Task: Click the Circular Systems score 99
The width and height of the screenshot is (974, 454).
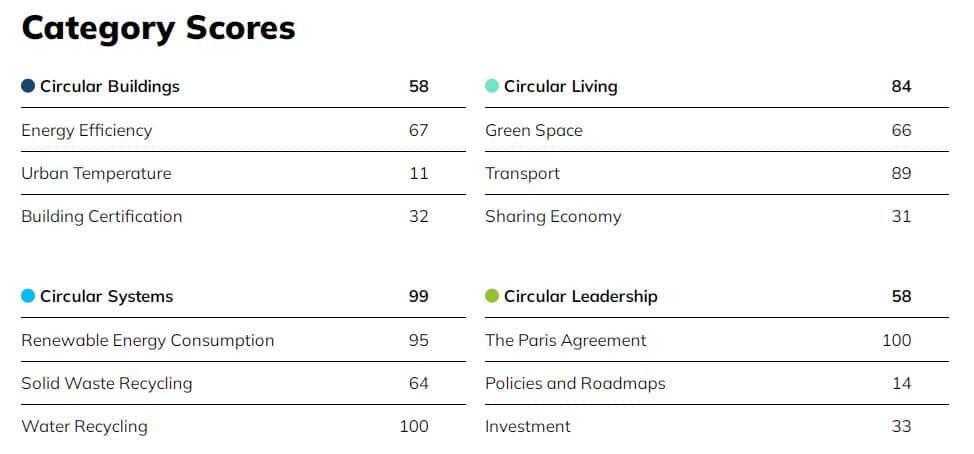Action: [419, 296]
